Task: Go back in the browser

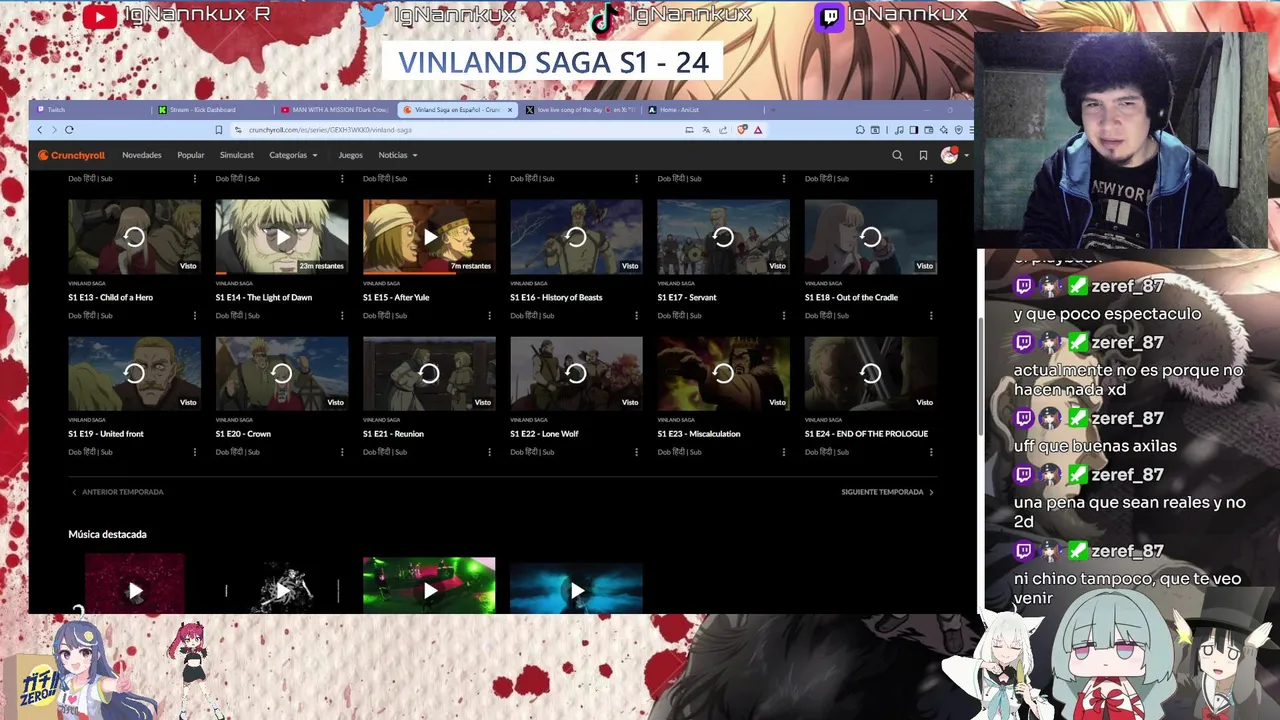Action: pyautogui.click(x=40, y=130)
